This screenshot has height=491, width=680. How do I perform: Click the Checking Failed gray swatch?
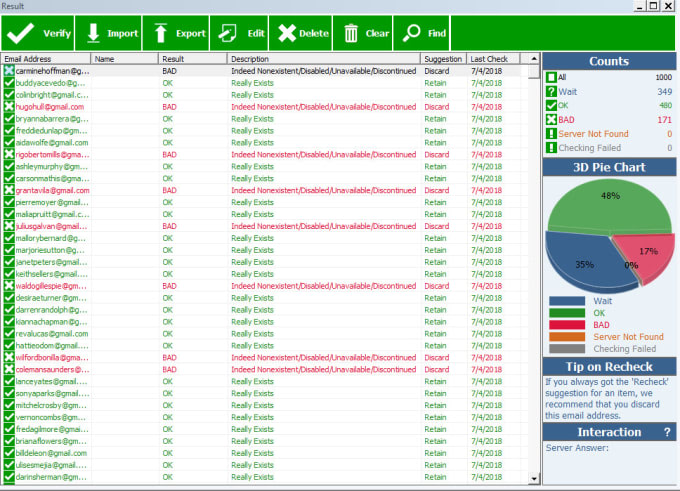point(567,349)
